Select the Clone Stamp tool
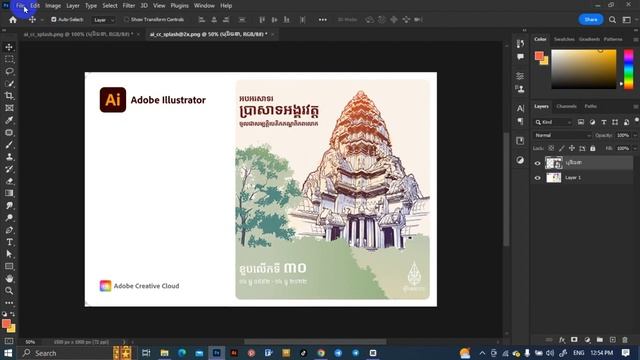640x360 pixels. (9, 157)
